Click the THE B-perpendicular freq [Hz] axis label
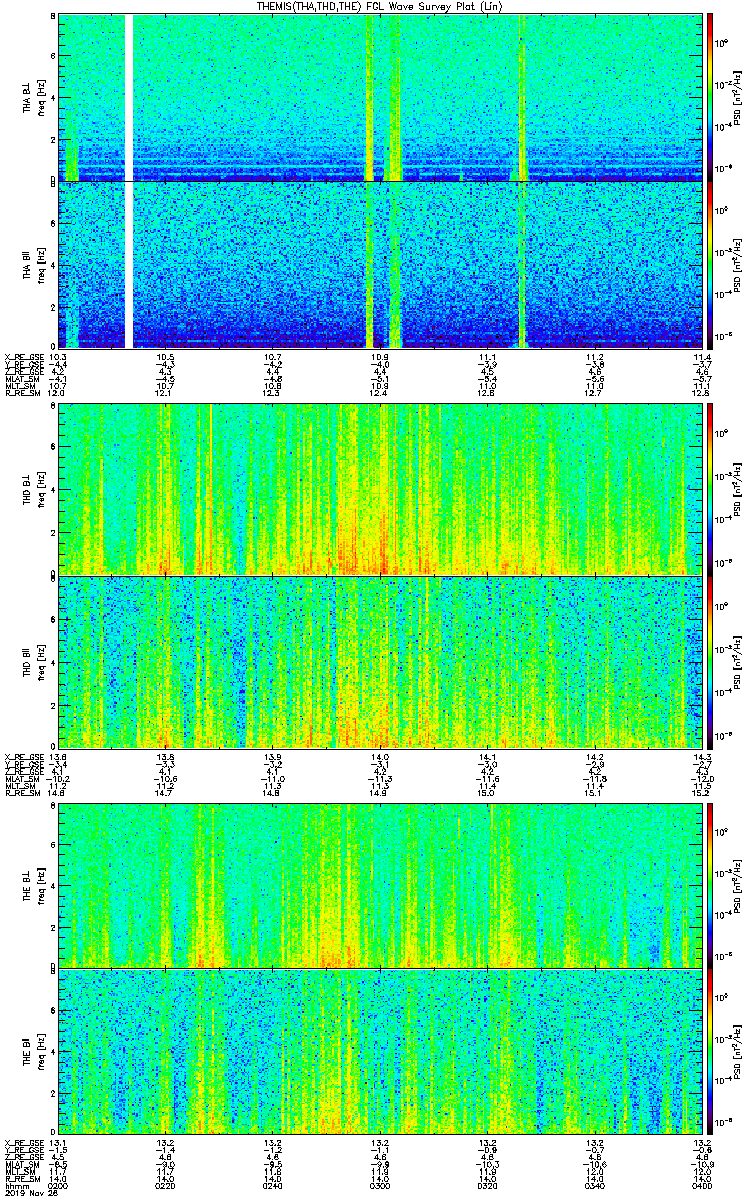750x1200 pixels. point(41,884)
